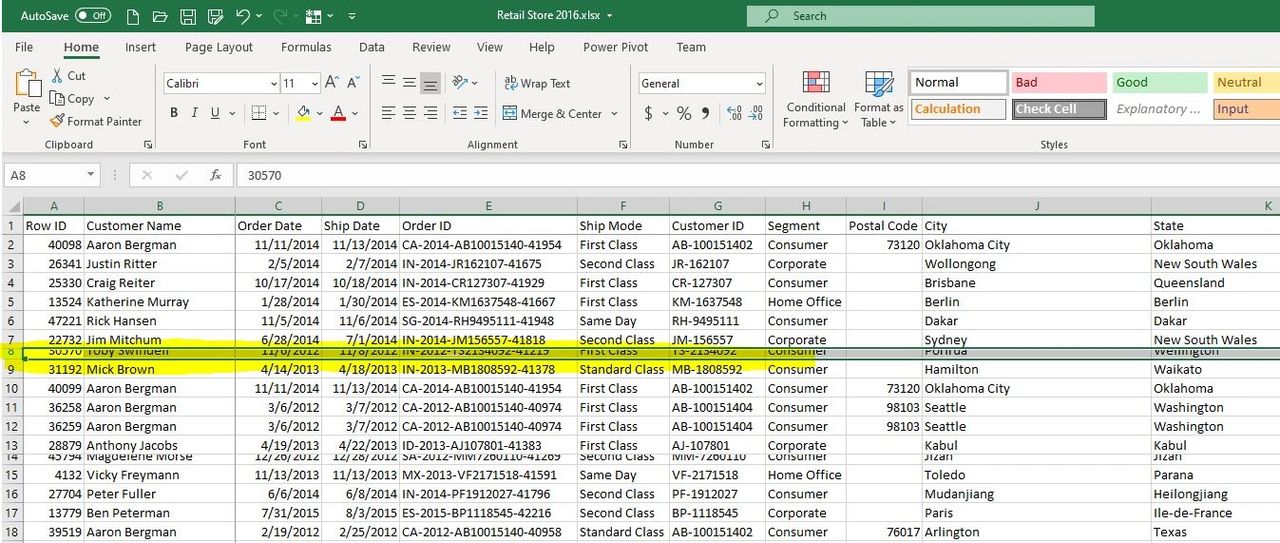The width and height of the screenshot is (1280, 543).
Task: Click the Percent Style icon
Action: [x=684, y=113]
